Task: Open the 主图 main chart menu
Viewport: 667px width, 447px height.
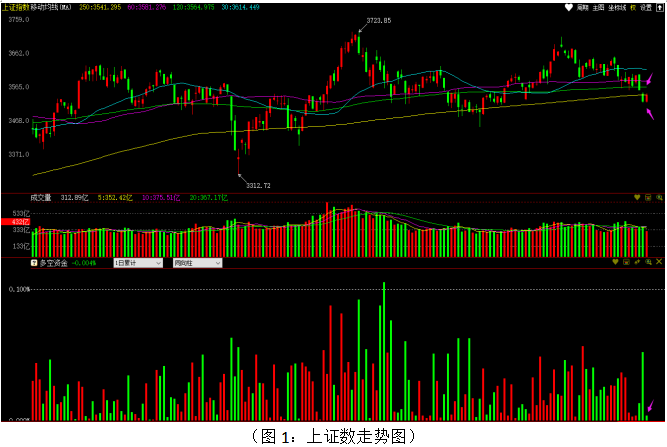Action: [x=598, y=7]
